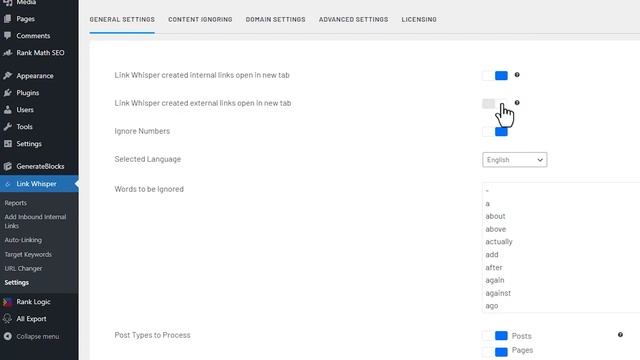Click the Link Whisper menu icon

tap(7, 184)
